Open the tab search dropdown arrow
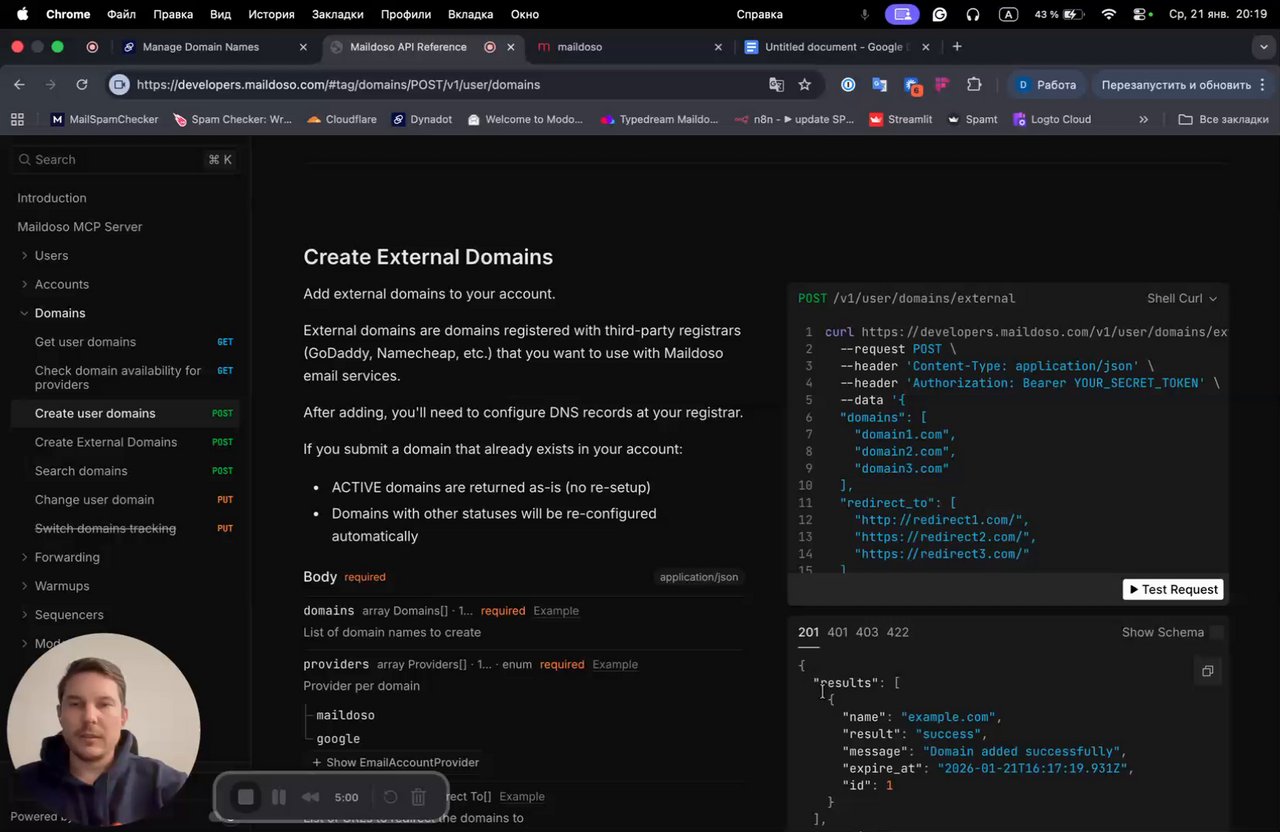The width and height of the screenshot is (1280, 832). [x=1264, y=46]
